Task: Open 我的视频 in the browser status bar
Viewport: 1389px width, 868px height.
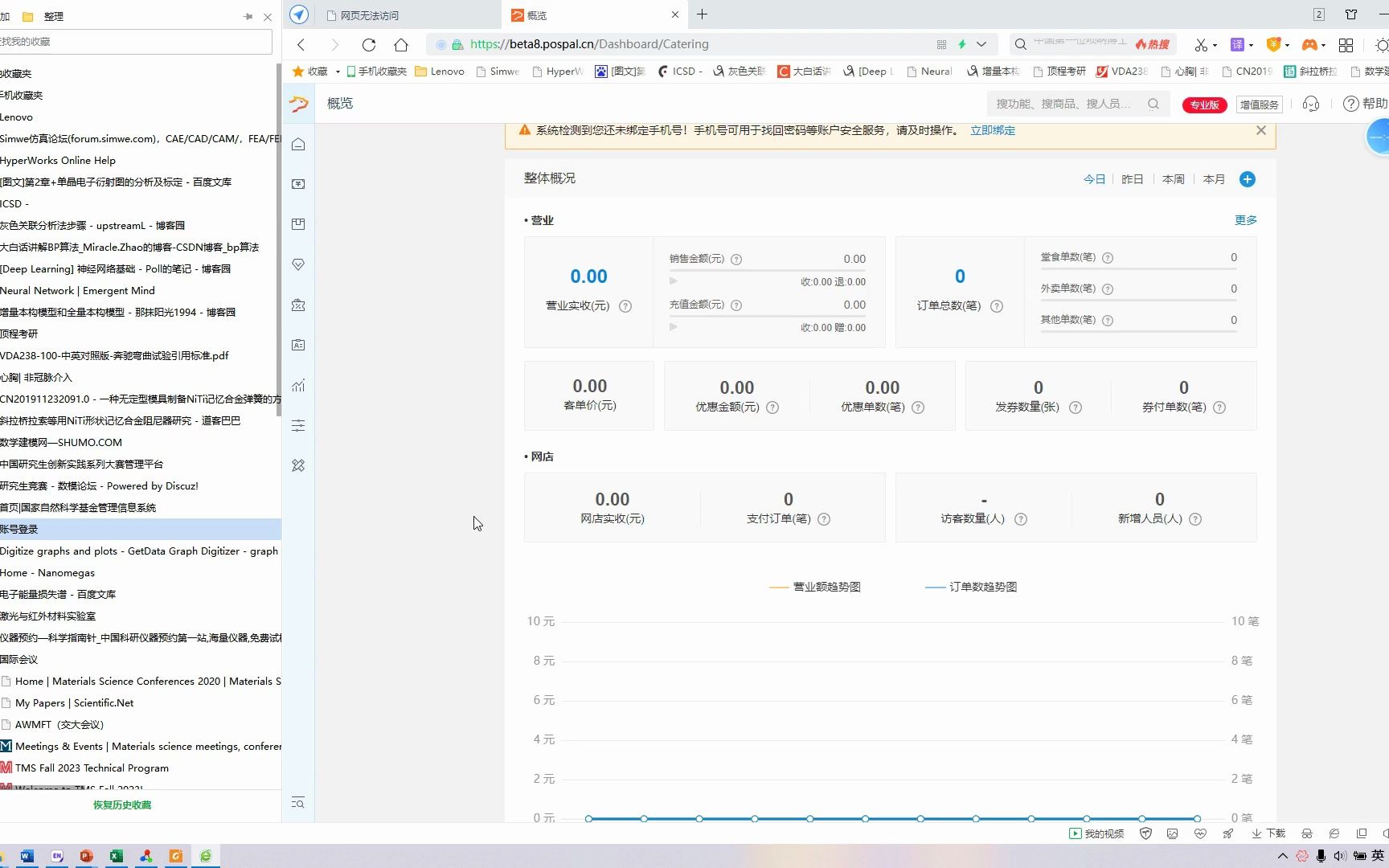Action: coord(1096,833)
